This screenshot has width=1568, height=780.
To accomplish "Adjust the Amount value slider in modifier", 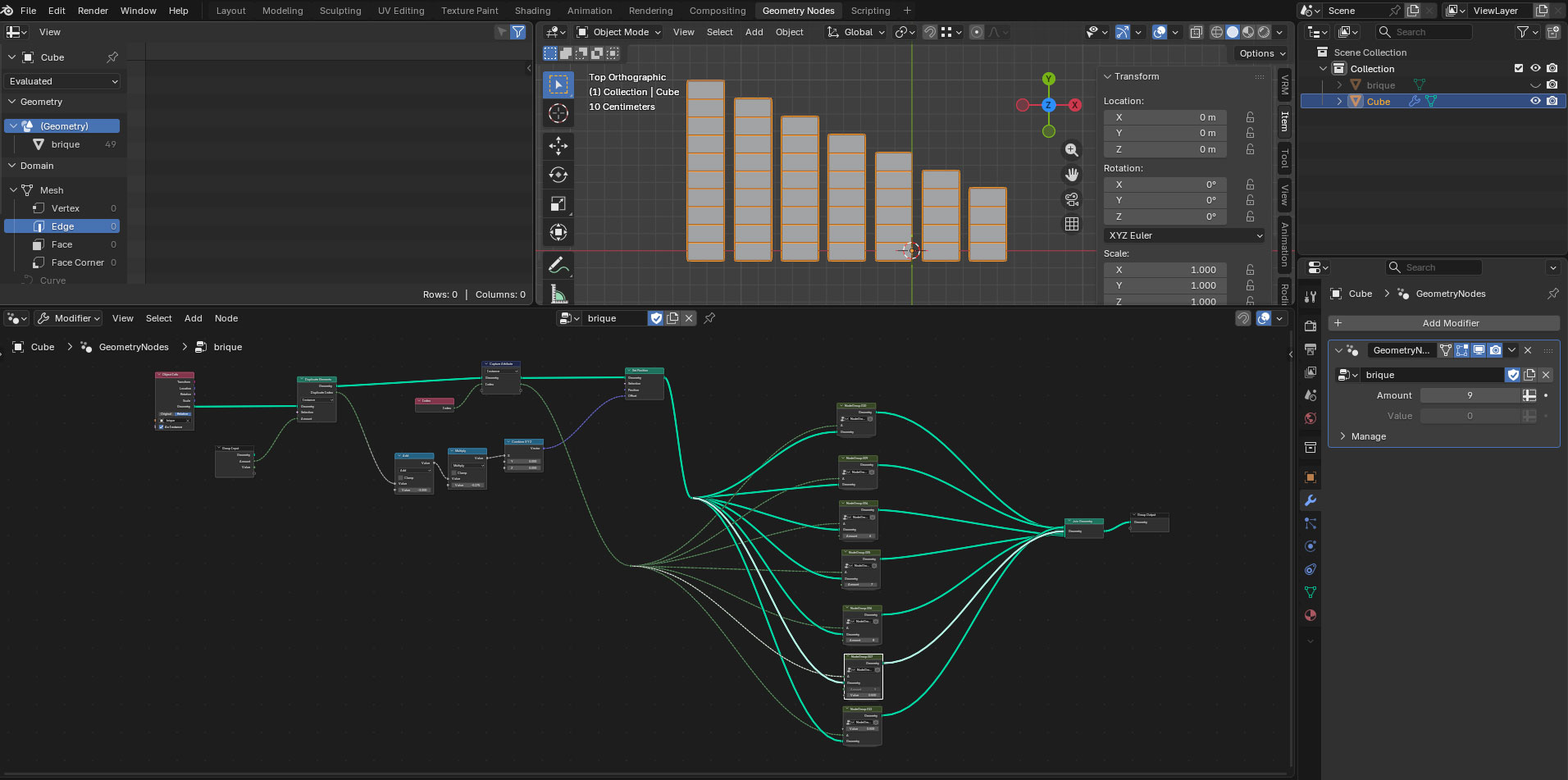I will (1469, 395).
